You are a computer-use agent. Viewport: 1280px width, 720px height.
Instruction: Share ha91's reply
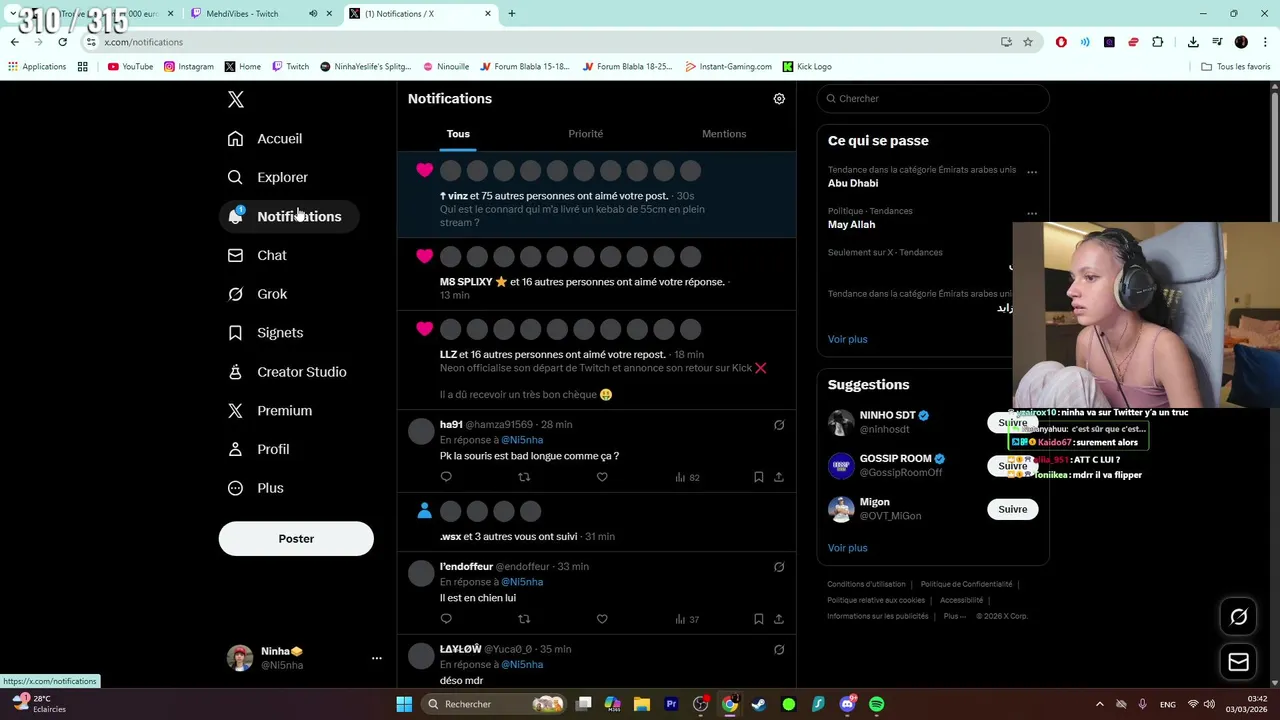(x=779, y=478)
